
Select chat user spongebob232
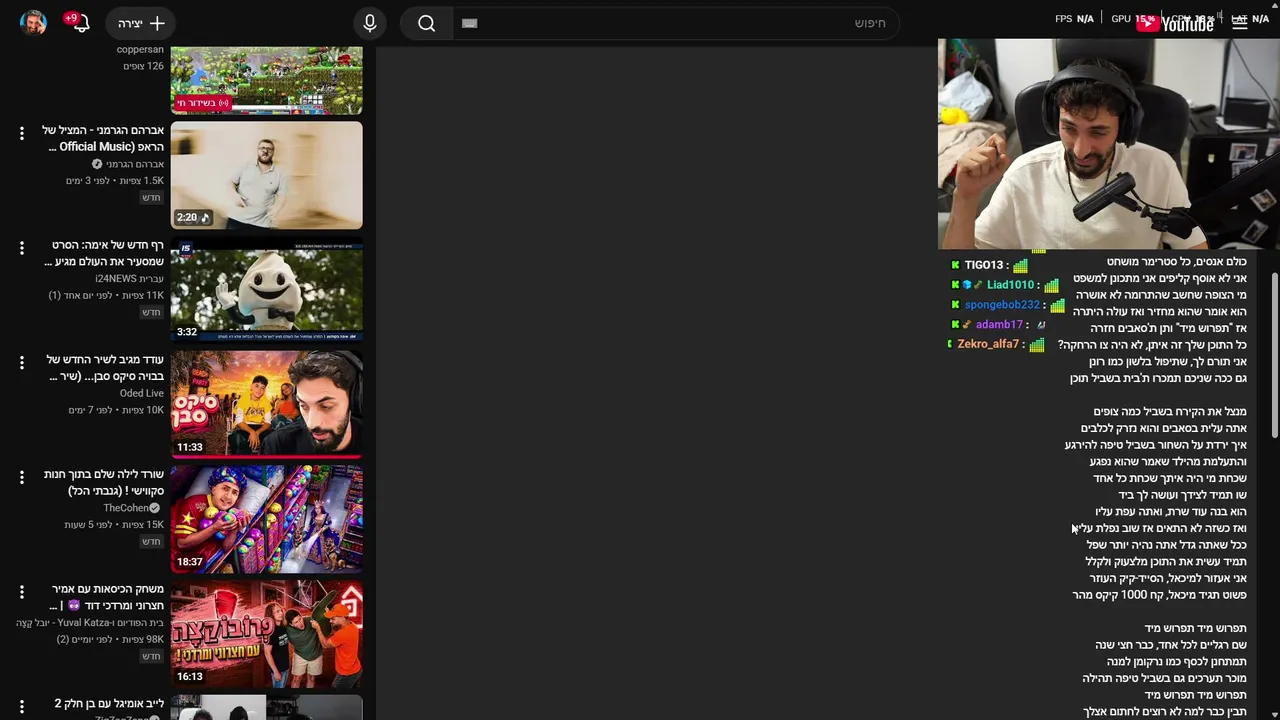pyautogui.click(x=1002, y=305)
